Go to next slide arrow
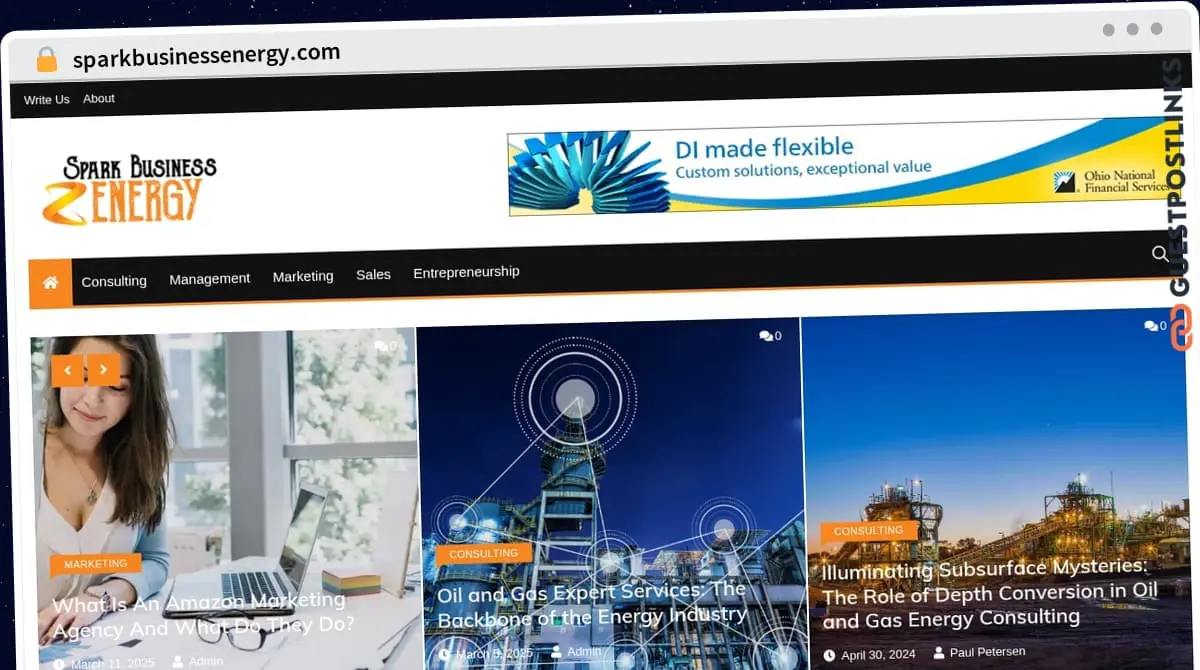This screenshot has height=670, width=1200. pyautogui.click(x=103, y=370)
